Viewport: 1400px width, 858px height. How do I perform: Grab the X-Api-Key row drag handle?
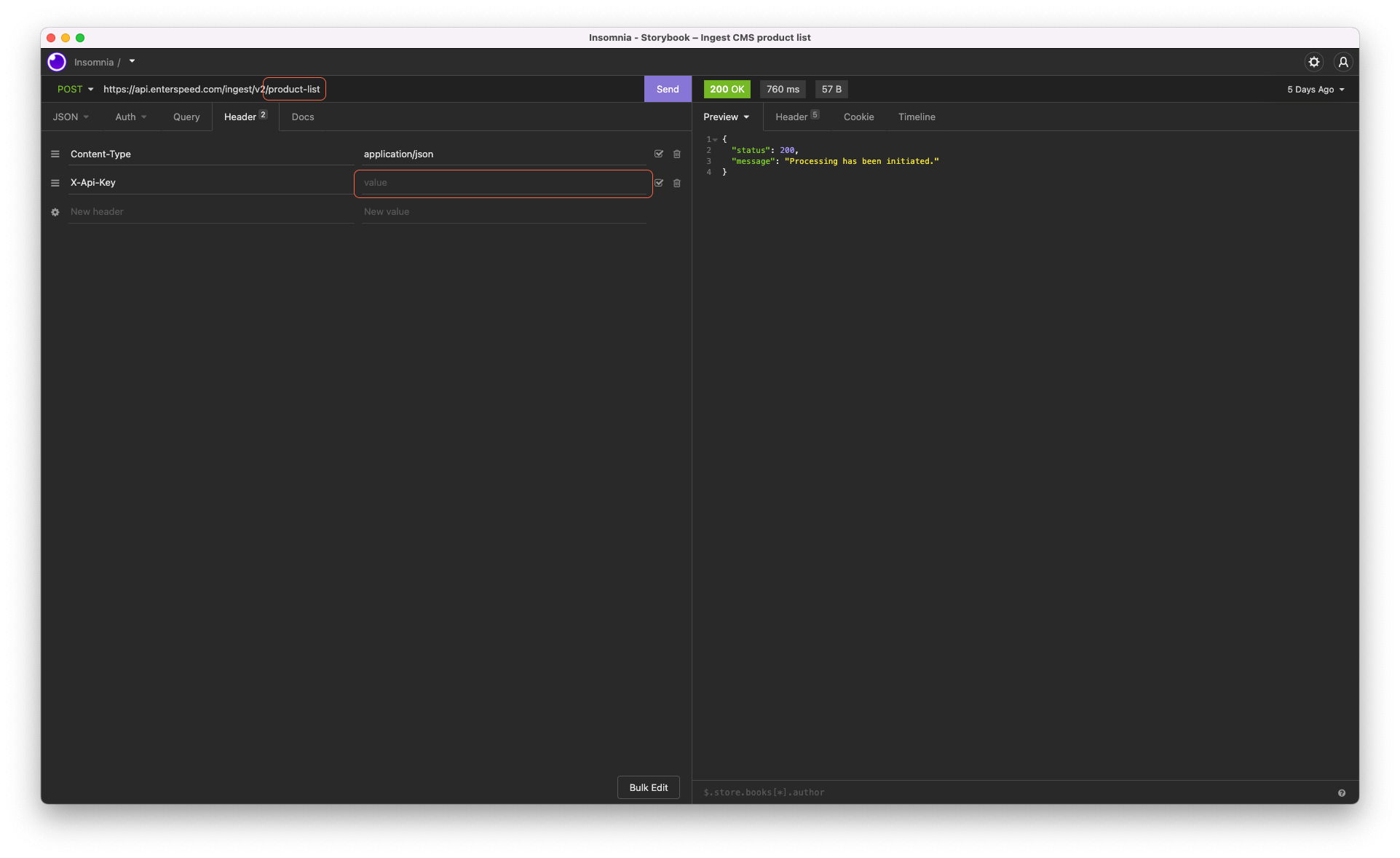pos(55,183)
